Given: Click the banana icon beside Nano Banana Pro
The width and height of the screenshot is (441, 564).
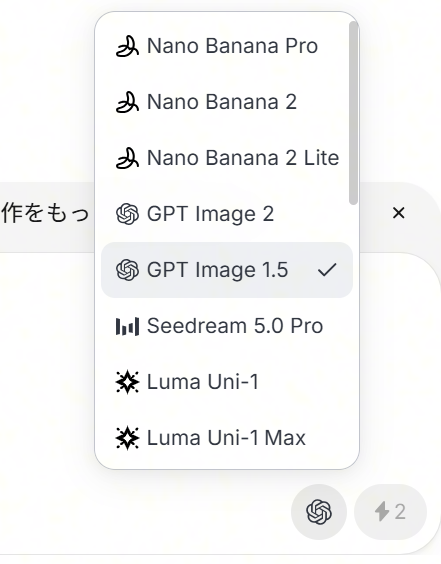Looking at the screenshot, I should click(x=127, y=46).
